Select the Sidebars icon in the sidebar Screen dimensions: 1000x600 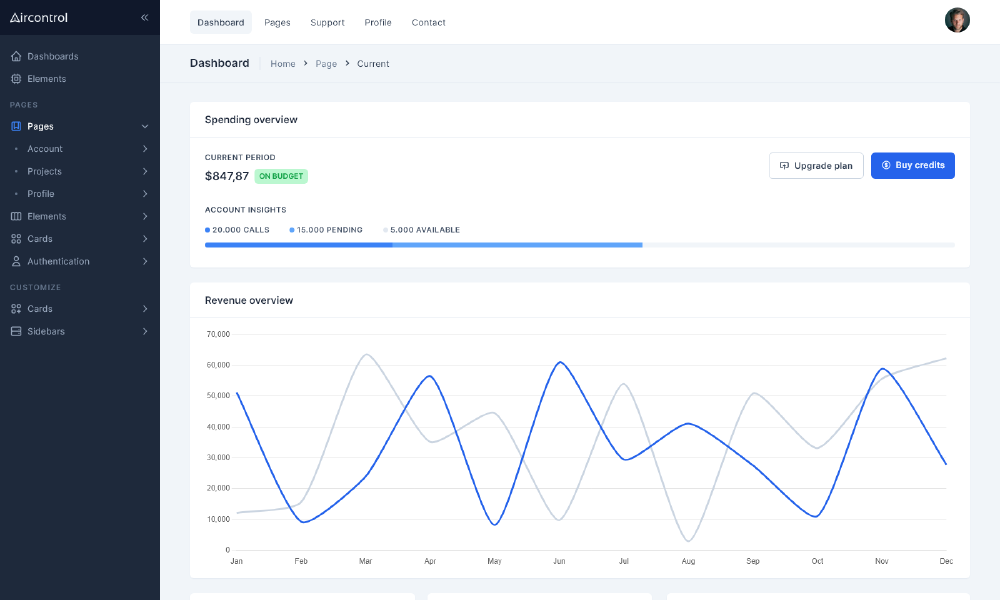pos(14,331)
